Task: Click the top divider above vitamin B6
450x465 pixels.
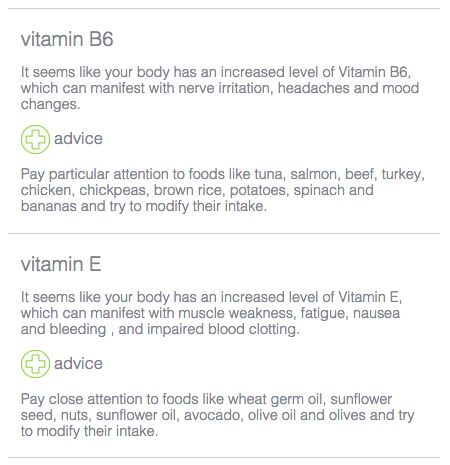Action: [224, 9]
